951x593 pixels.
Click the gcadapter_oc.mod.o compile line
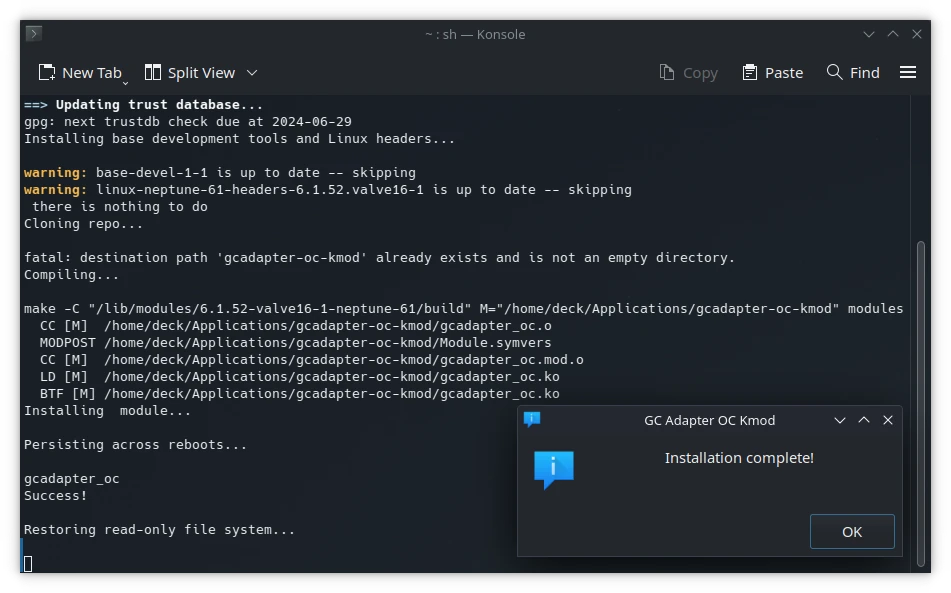[x=312, y=360]
